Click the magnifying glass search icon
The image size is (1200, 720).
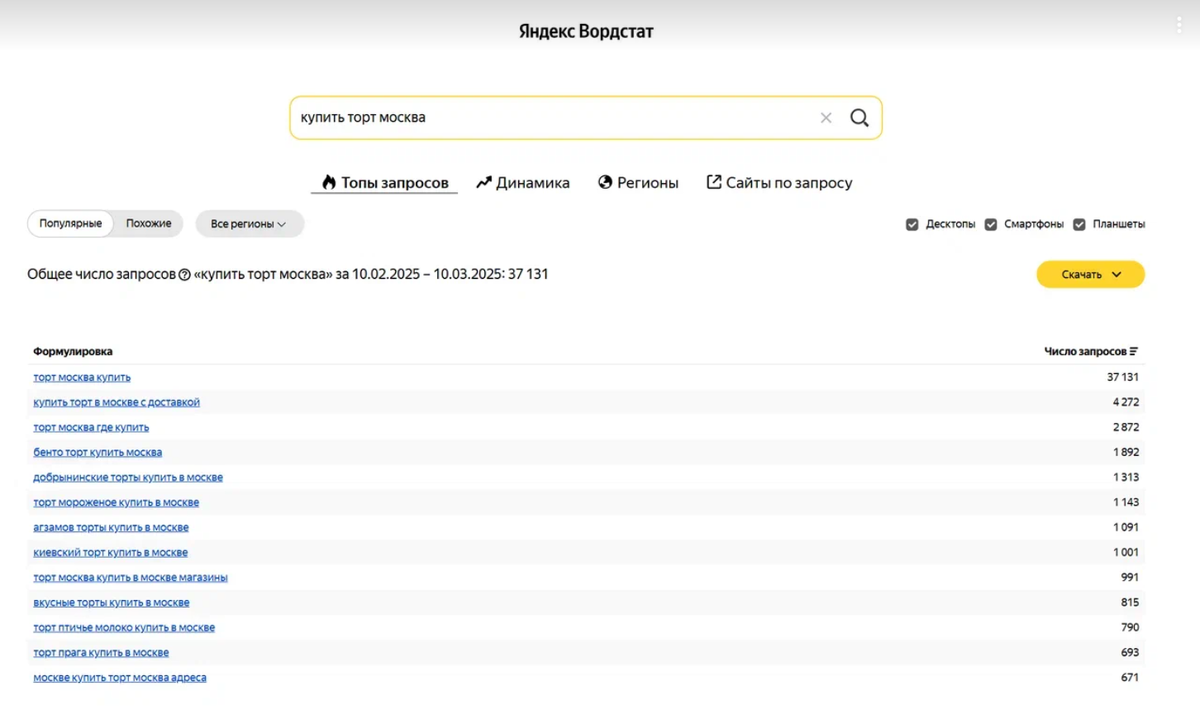point(860,118)
